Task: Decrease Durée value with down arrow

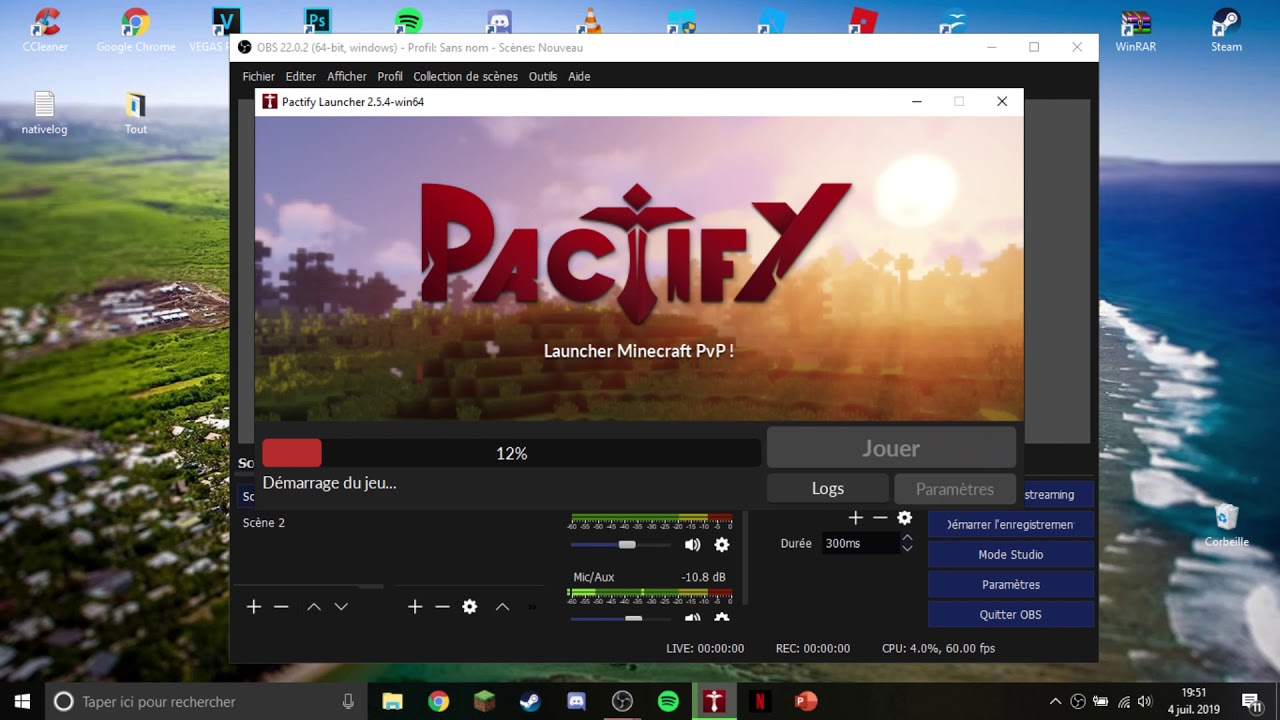Action: point(907,549)
